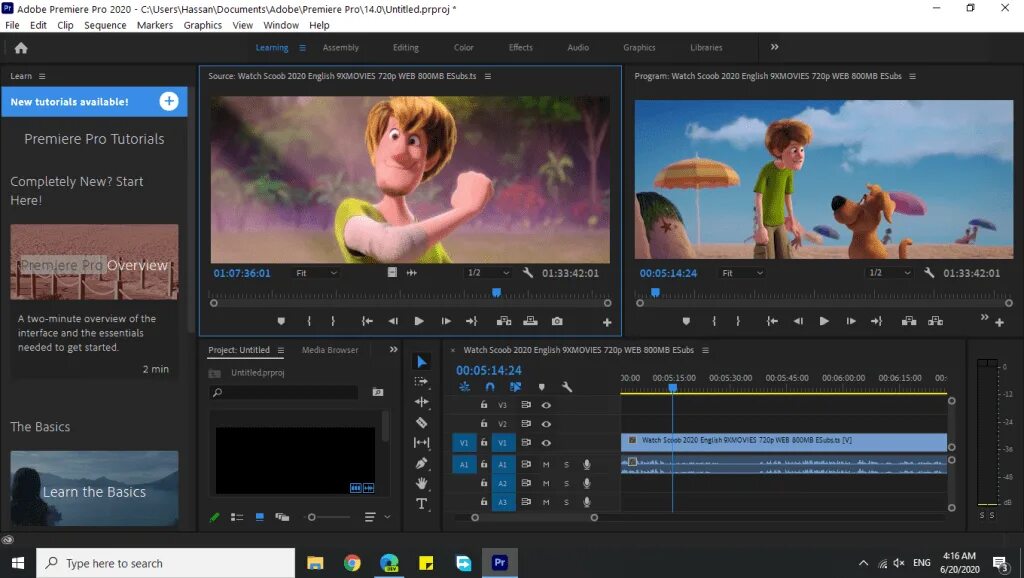Viewport: 1024px width, 578px height.
Task: Export frame with camera icon
Action: click(x=557, y=321)
